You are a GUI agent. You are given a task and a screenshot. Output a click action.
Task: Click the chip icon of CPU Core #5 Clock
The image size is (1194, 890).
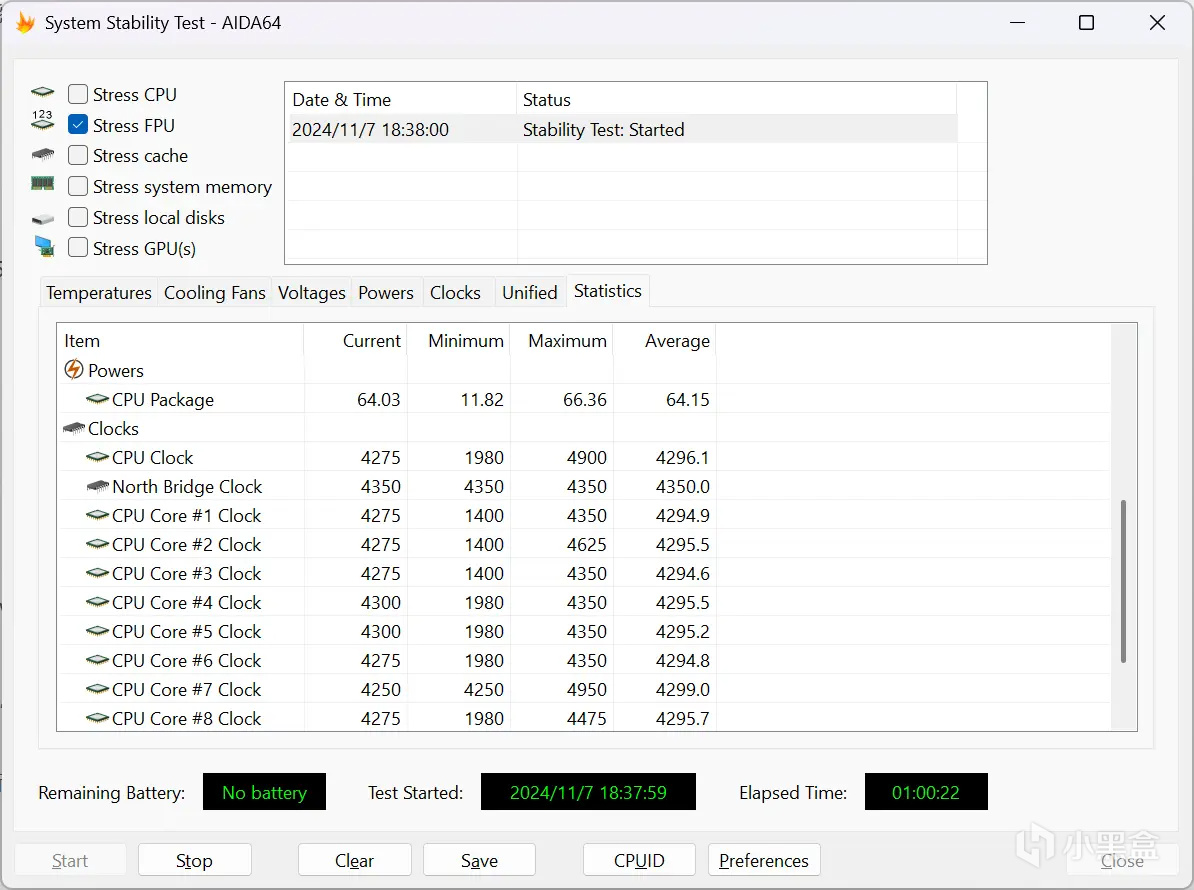coord(97,630)
